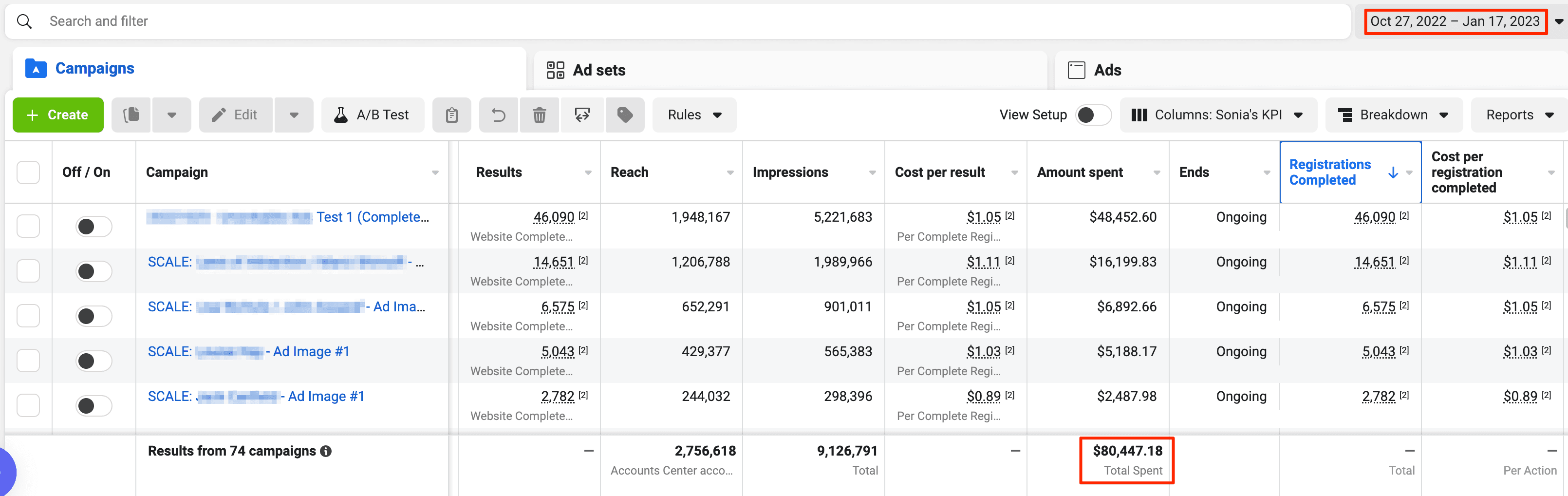The width and height of the screenshot is (1568, 496).
Task: Tick checkbox for the Test 1 (Complete...) campaign
Action: pyautogui.click(x=28, y=226)
